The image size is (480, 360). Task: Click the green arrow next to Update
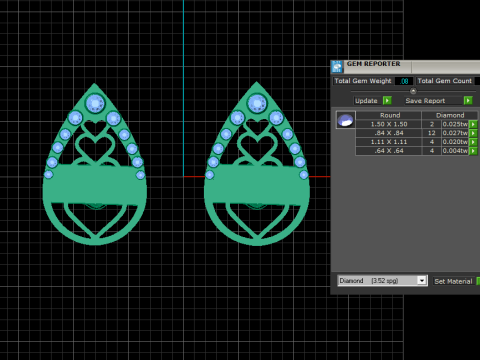coord(387,101)
